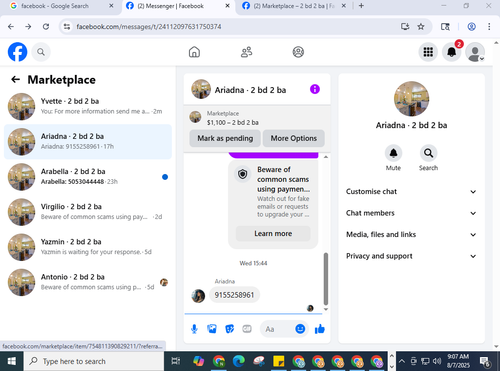Screen dimensions: 500x371
Task: Open Antonio 2 bd 2 ba conversation
Action: 88,282
